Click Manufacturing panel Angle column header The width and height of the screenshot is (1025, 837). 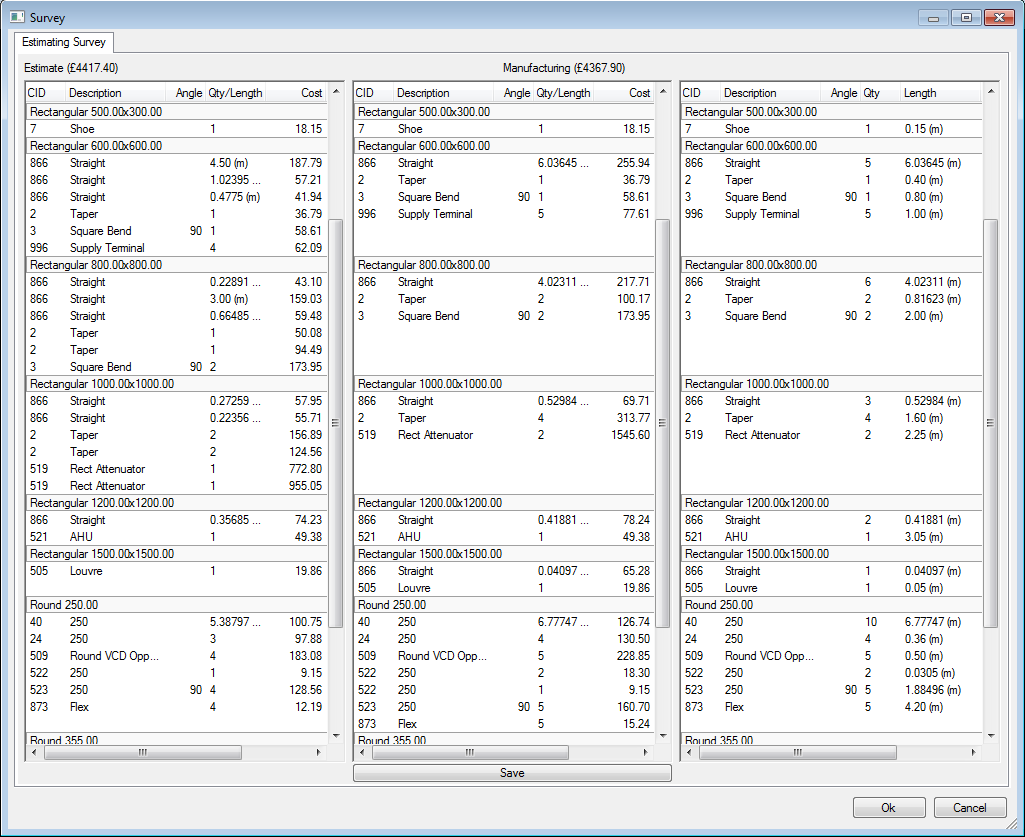[513, 93]
